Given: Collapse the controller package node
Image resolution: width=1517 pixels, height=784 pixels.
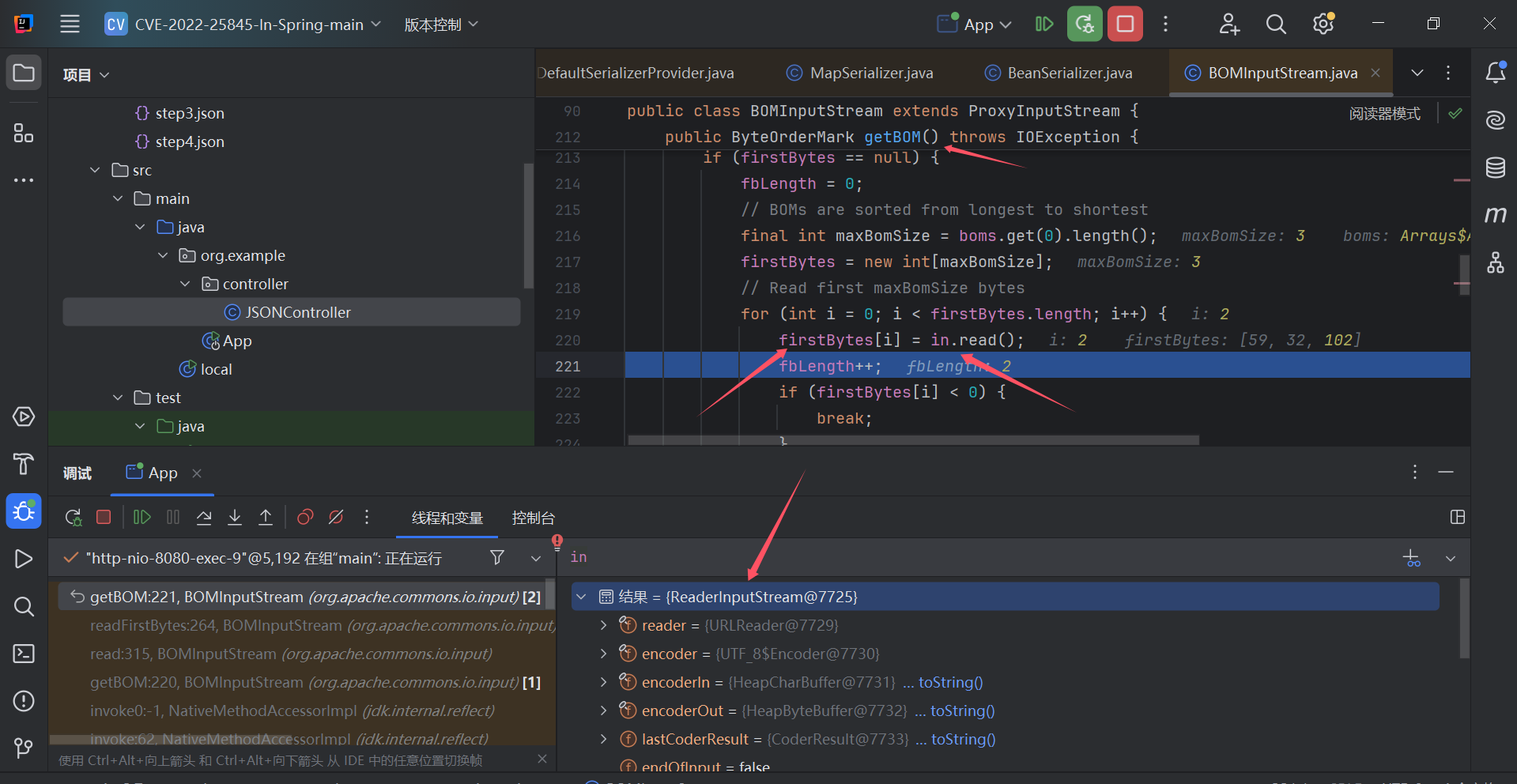Looking at the screenshot, I should (x=185, y=284).
